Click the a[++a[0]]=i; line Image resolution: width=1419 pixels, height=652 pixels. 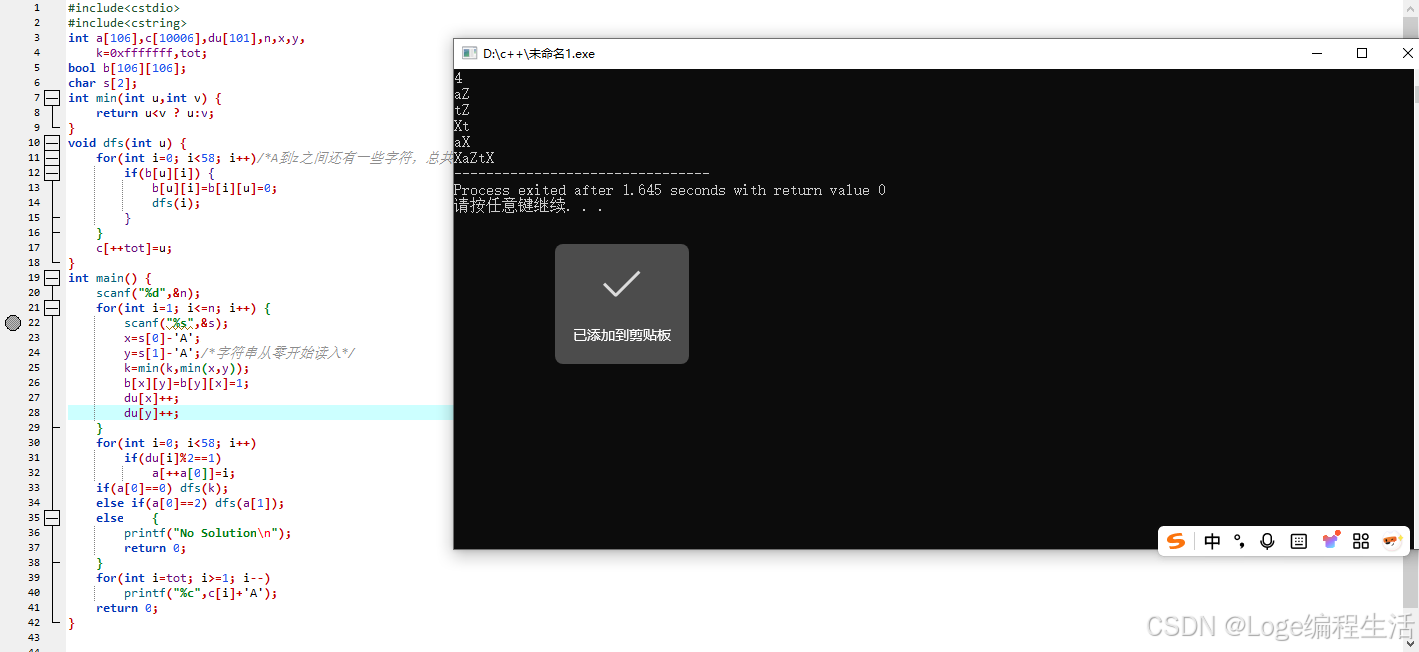pos(194,473)
